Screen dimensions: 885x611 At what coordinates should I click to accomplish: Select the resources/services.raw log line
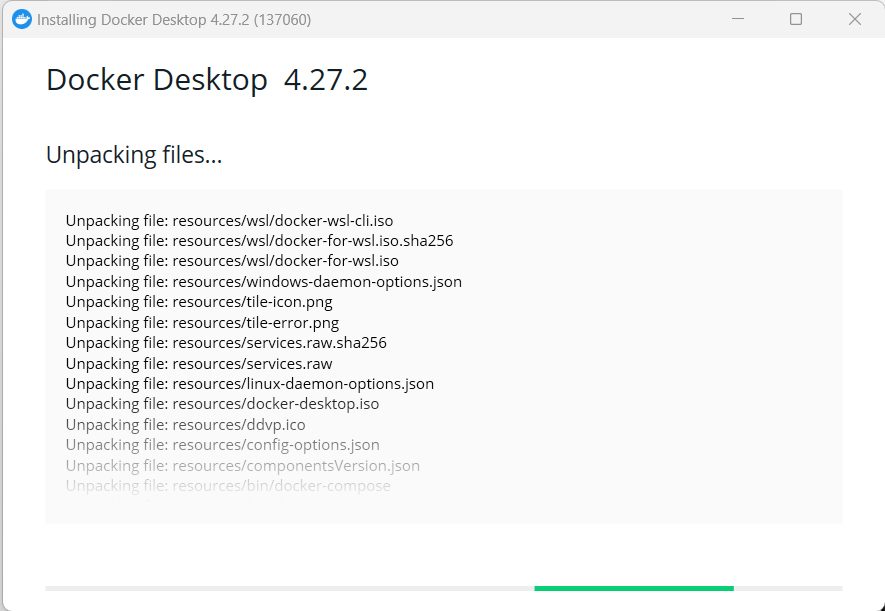pos(199,363)
